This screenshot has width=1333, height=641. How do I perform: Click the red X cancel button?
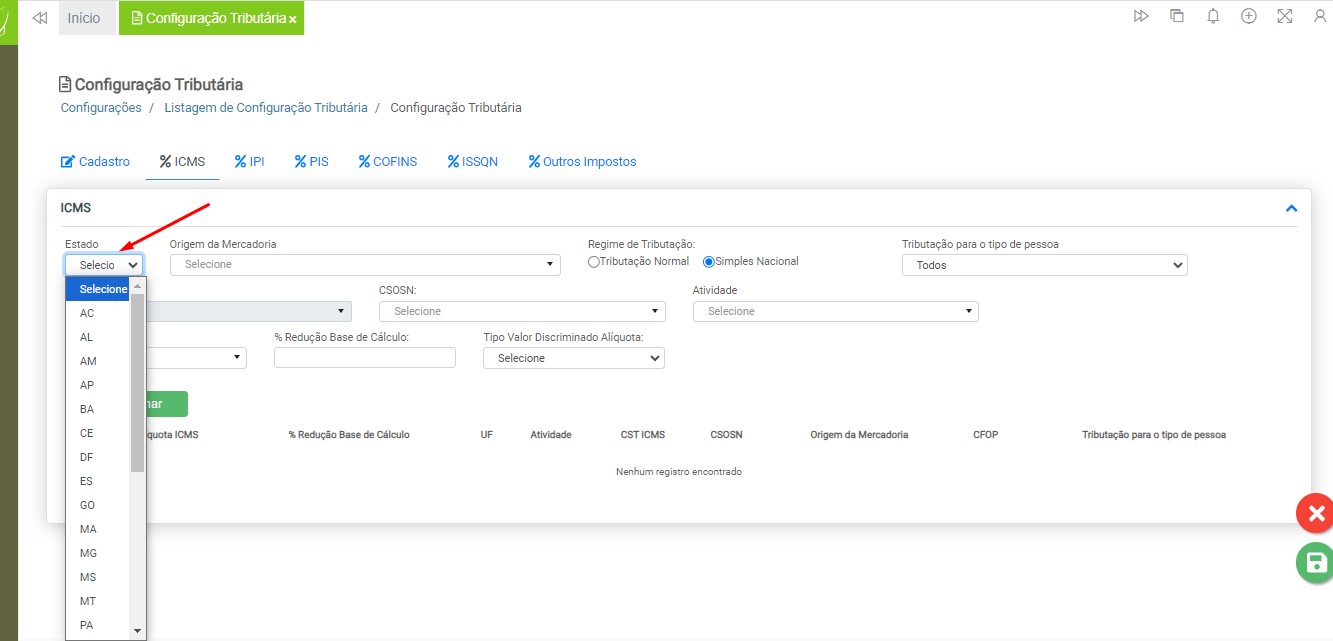(1316, 514)
